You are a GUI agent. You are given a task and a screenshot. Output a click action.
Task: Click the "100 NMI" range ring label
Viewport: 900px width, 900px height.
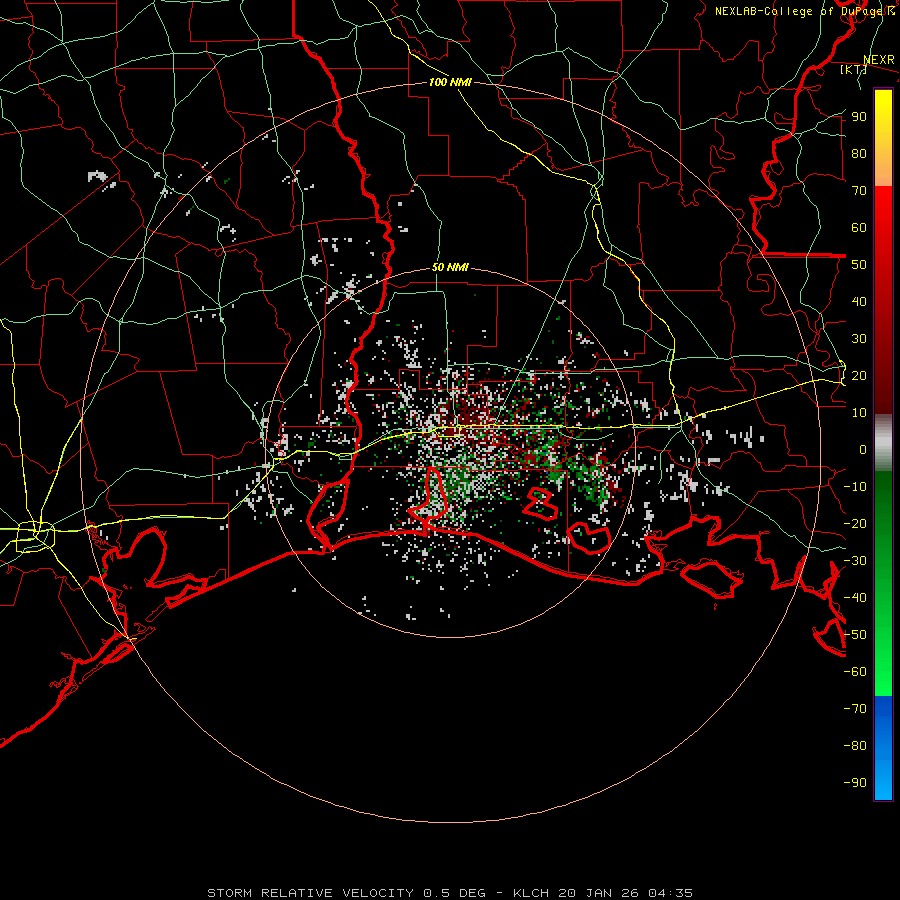[450, 82]
